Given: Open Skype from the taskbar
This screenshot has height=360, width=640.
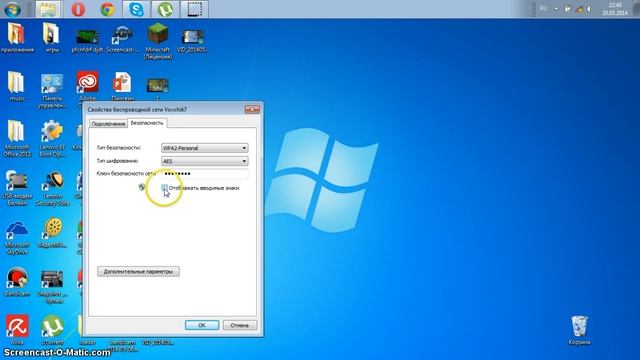Looking at the screenshot, I should click(x=136, y=9).
